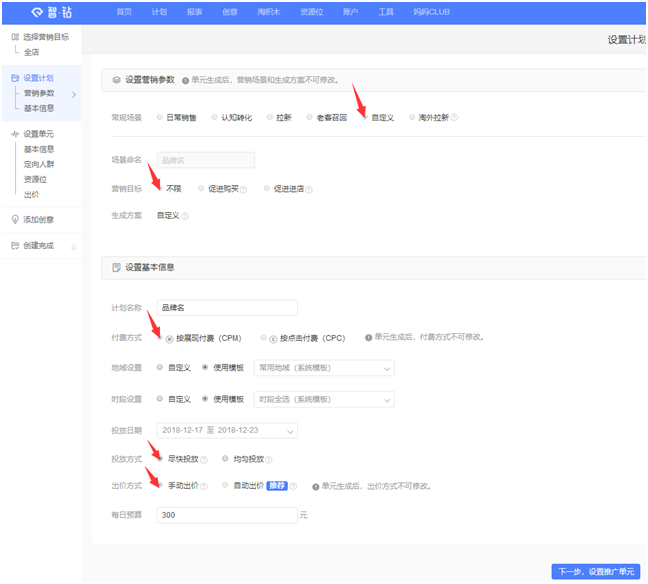Click the 添加创意 lightbulb icon
Screen dimensions: 648x584
click(x=14, y=219)
